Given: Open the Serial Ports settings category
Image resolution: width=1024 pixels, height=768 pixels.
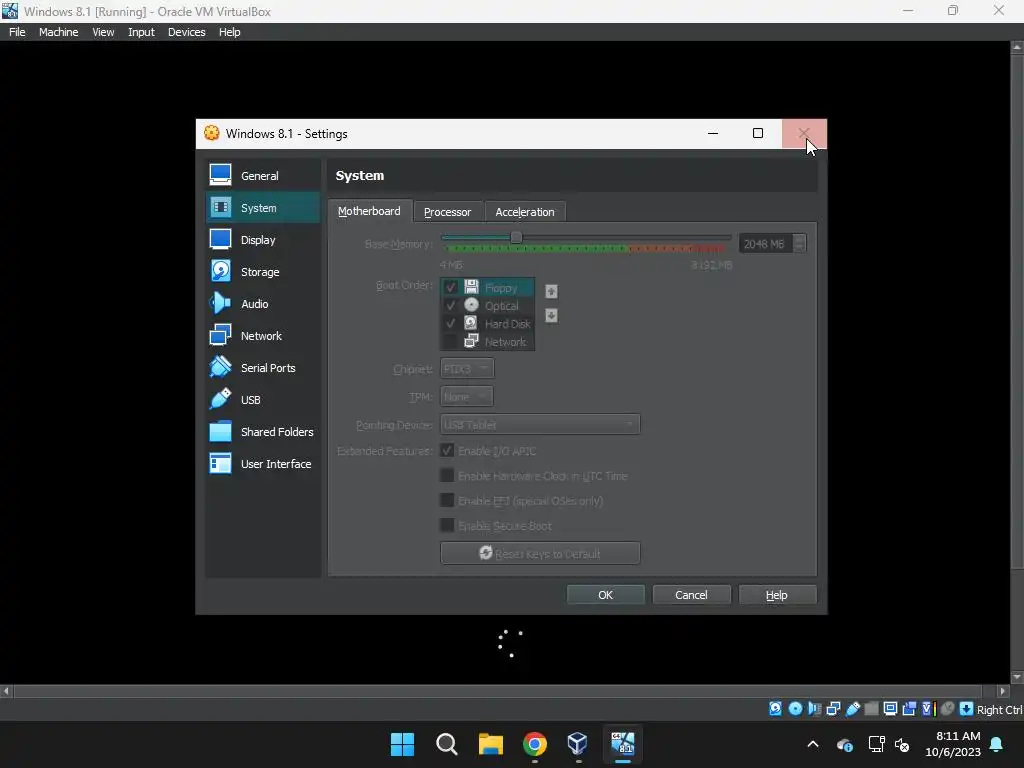Looking at the screenshot, I should coord(263,368).
